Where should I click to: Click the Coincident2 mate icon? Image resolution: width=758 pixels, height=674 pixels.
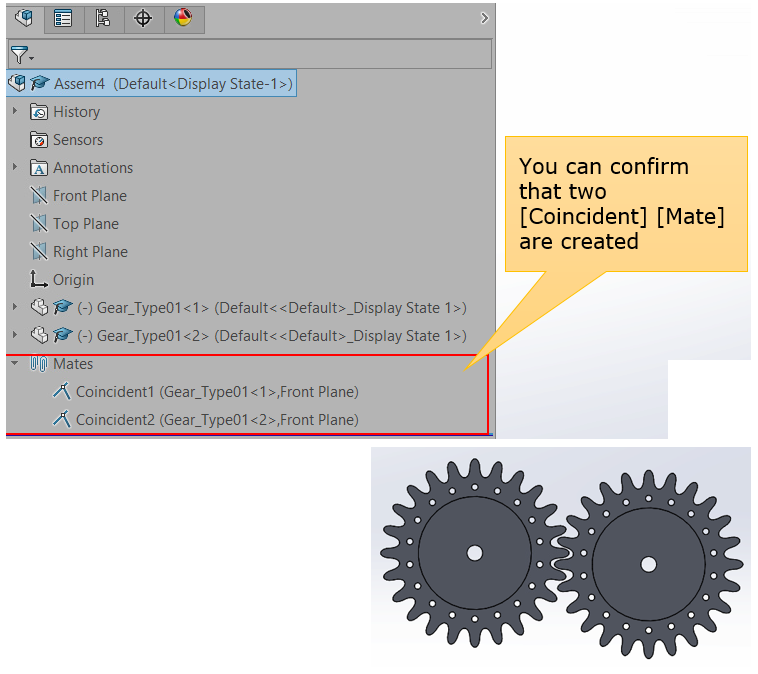pos(61,419)
